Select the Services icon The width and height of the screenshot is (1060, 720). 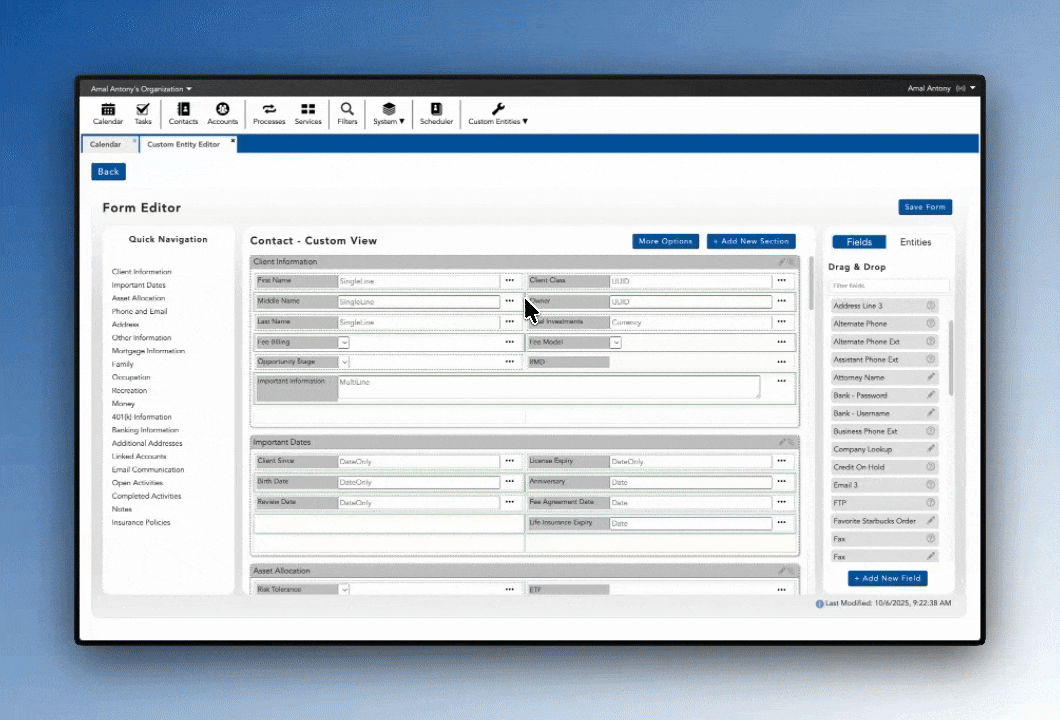click(x=307, y=112)
